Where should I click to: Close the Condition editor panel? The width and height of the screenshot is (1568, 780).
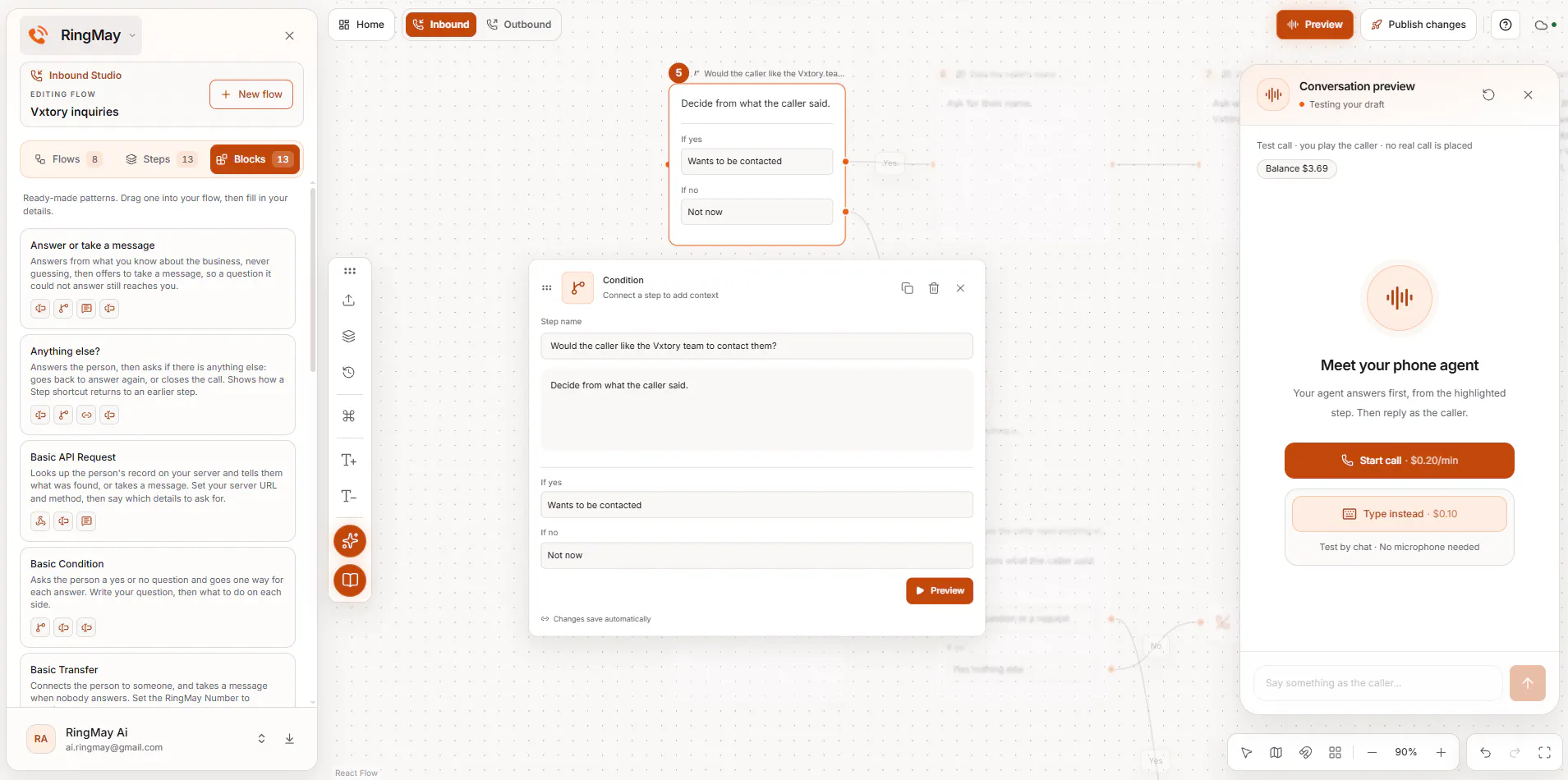tap(960, 288)
